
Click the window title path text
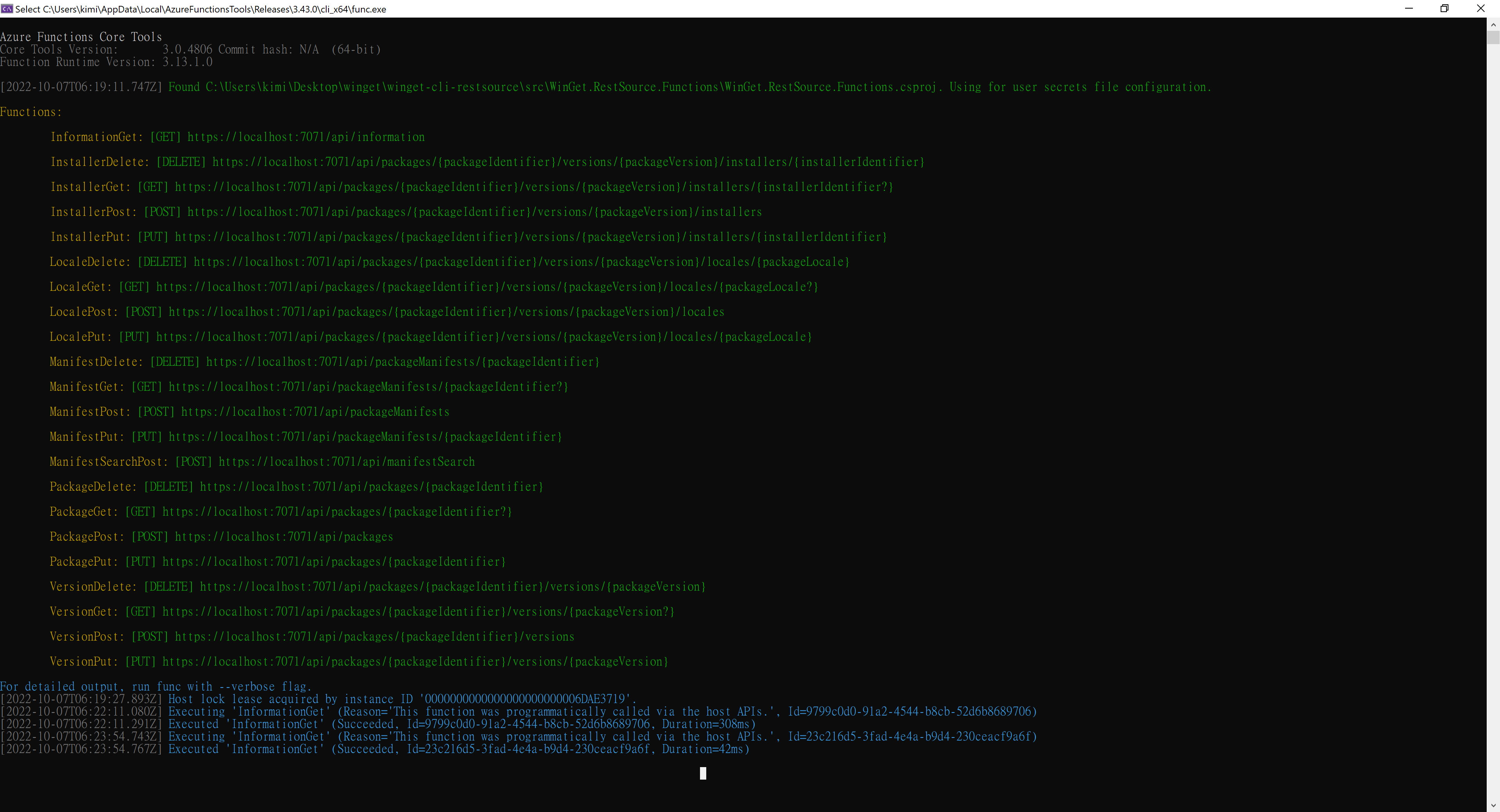point(201,9)
